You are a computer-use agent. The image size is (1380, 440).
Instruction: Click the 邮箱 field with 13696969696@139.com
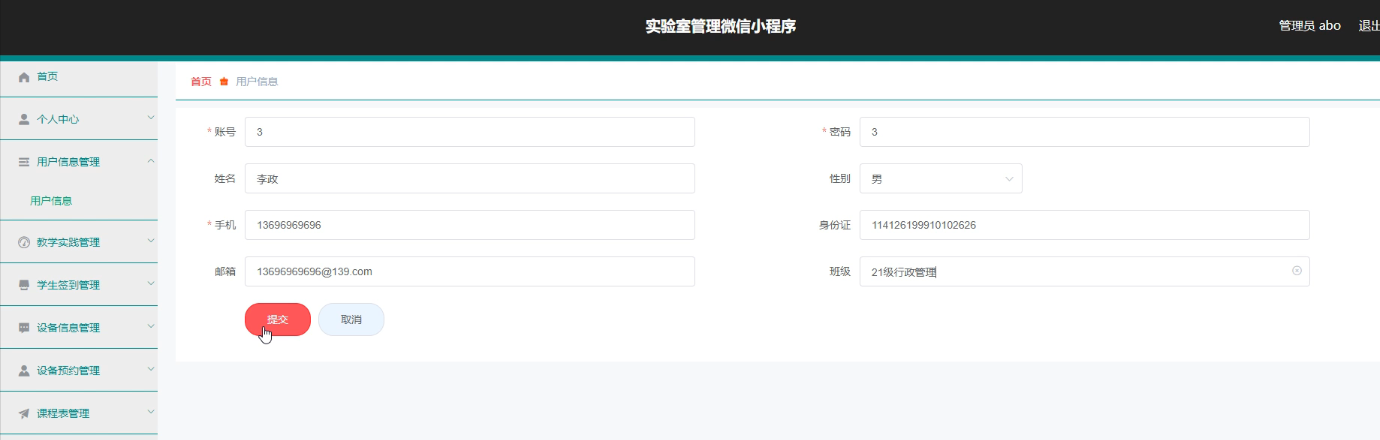[469, 271]
